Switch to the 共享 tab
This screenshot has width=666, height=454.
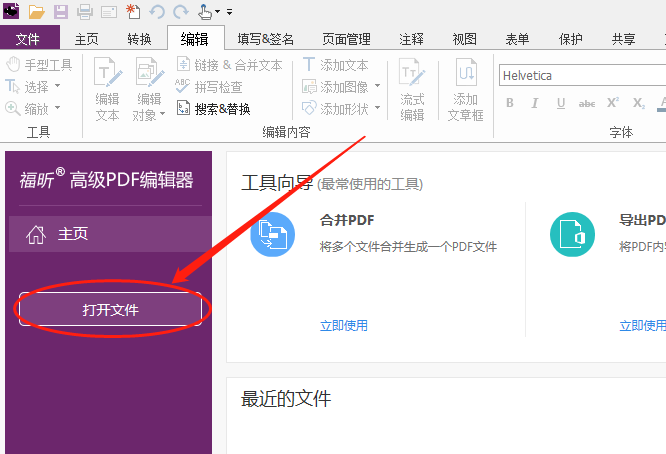(624, 39)
